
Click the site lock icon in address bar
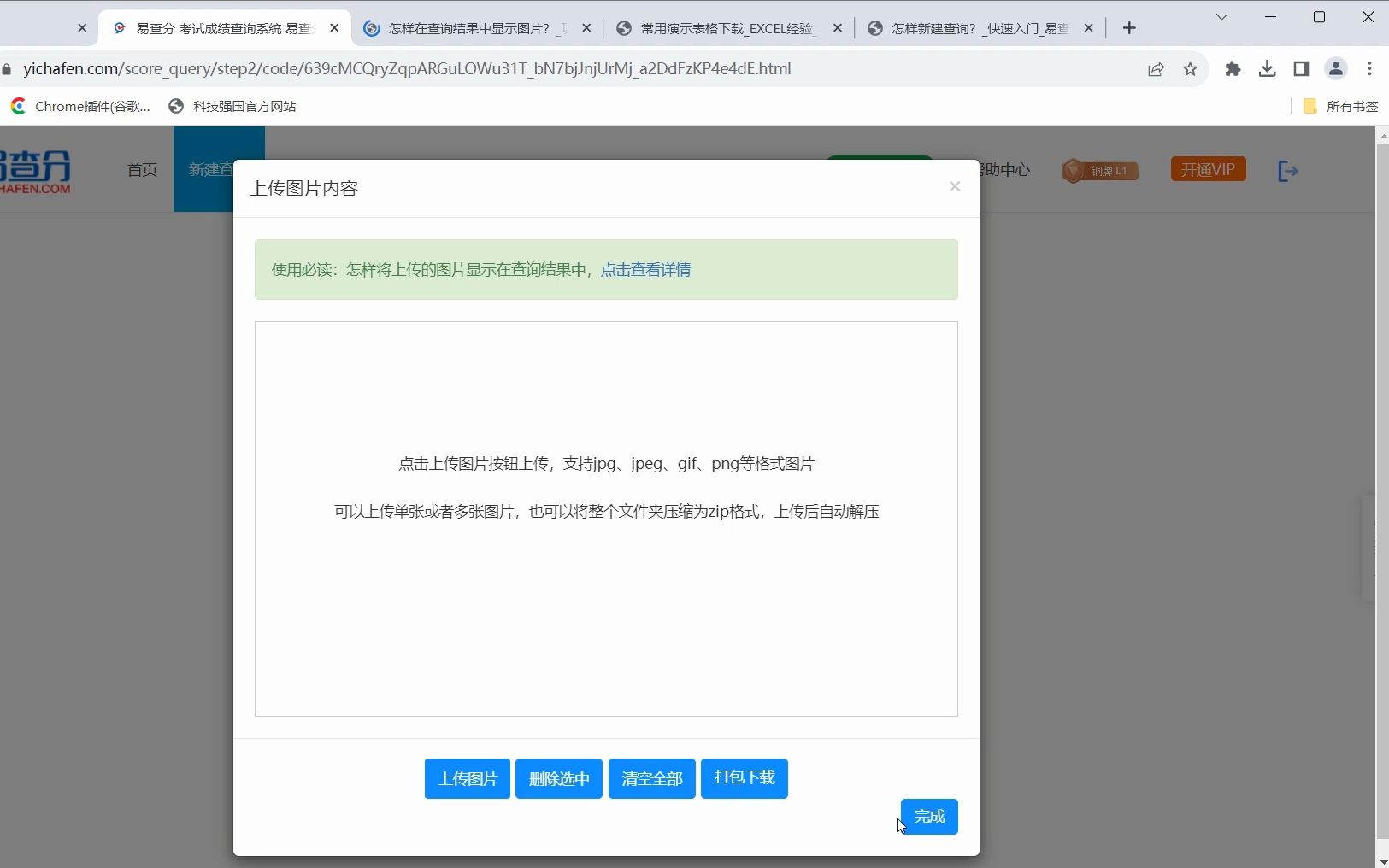tap(7, 69)
